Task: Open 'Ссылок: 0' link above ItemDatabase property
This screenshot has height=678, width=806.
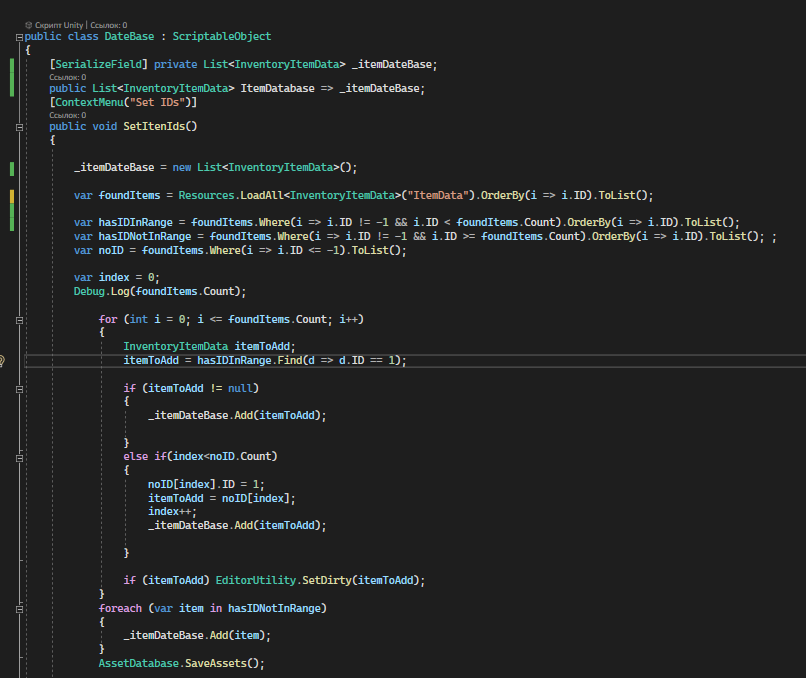Action: pos(67,77)
